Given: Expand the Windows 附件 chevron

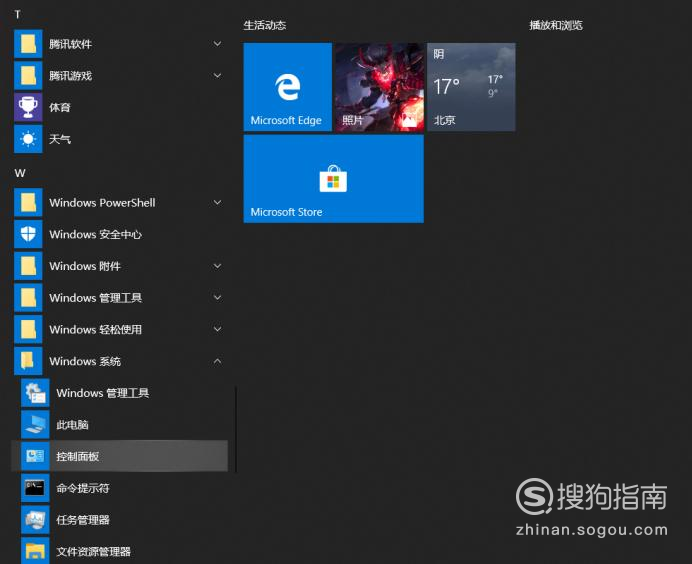Looking at the screenshot, I should click(218, 266).
